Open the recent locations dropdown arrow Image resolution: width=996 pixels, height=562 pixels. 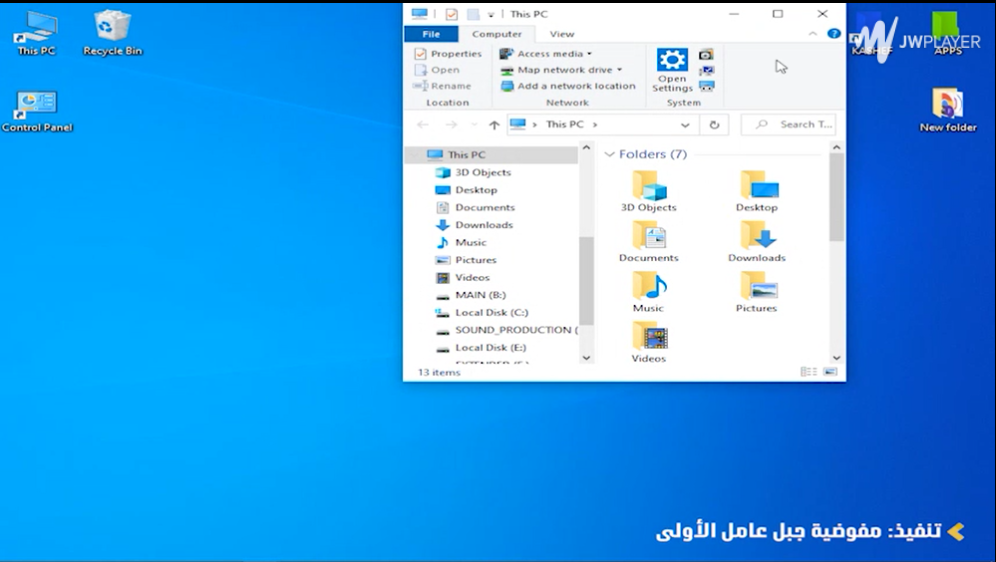pos(473,125)
